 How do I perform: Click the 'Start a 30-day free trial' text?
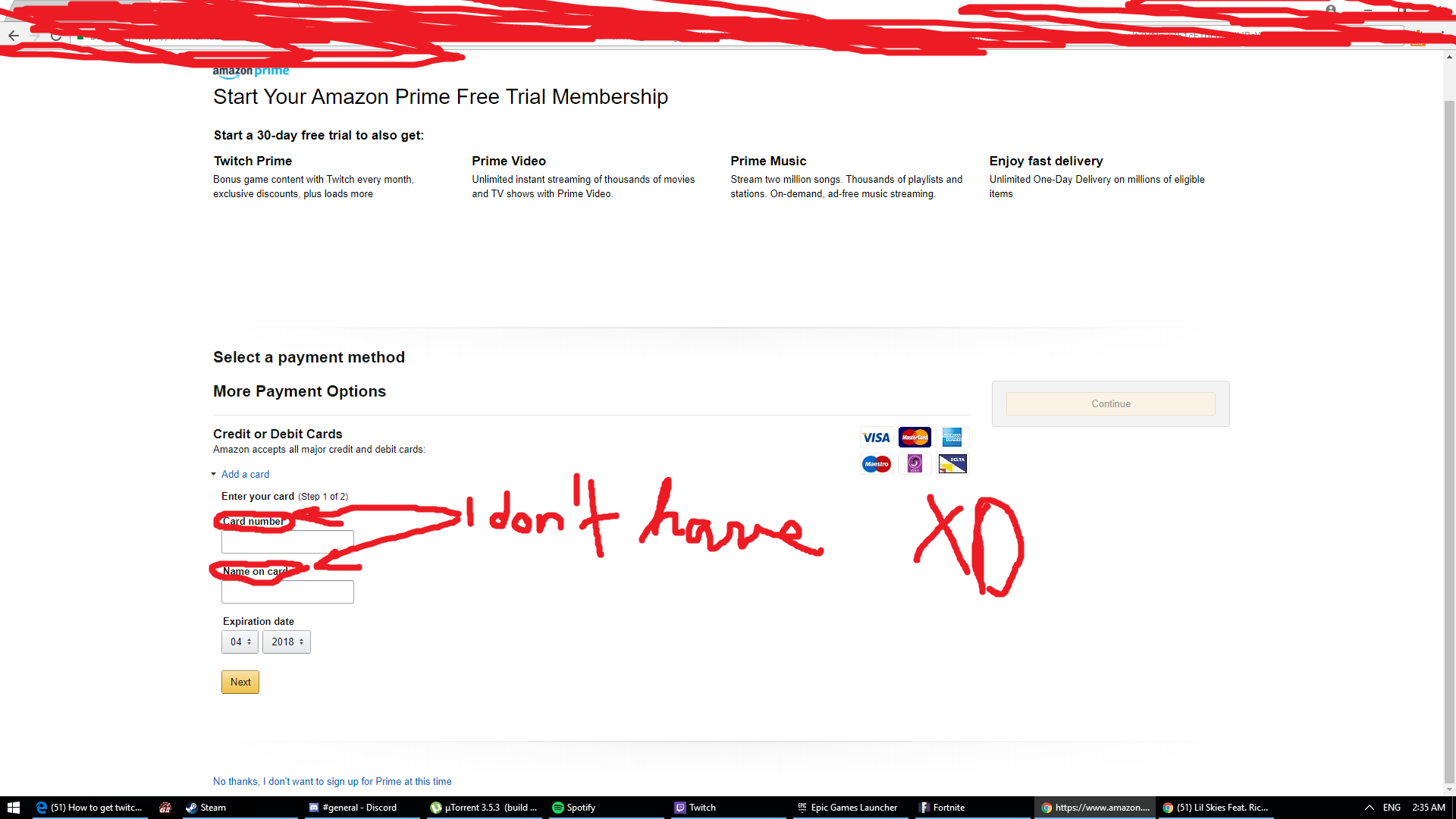click(318, 135)
